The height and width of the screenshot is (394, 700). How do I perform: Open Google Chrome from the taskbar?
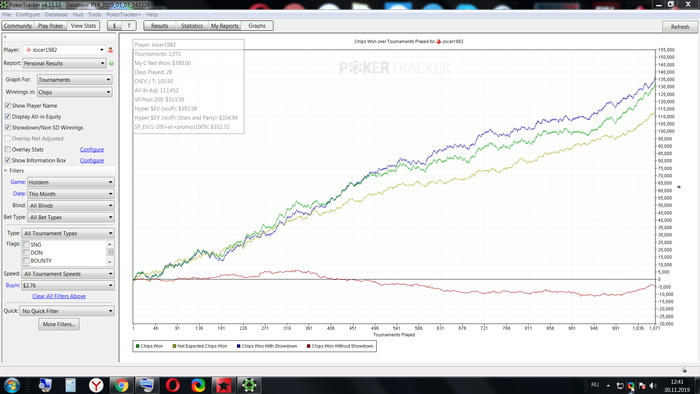pyautogui.click(x=121, y=385)
